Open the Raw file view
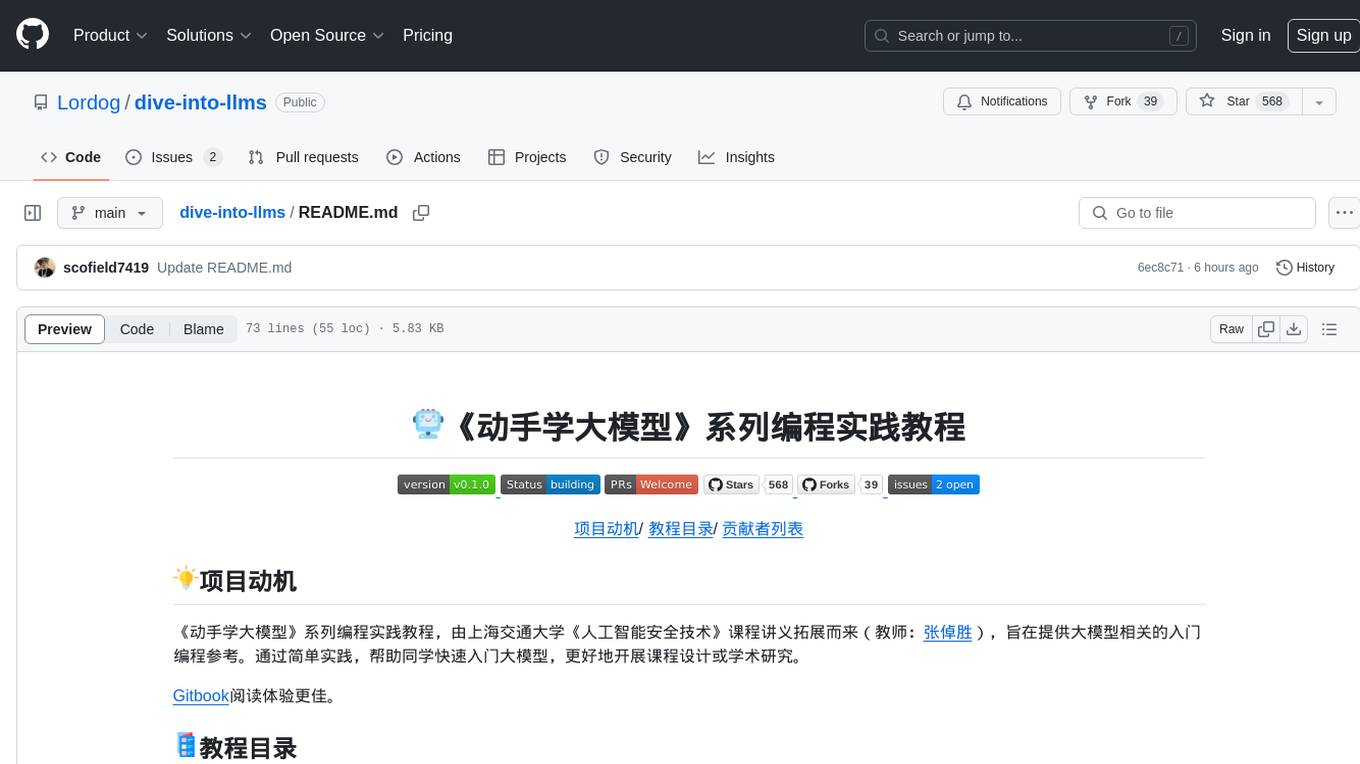Viewport: 1360px width, 764px height. click(1231, 329)
